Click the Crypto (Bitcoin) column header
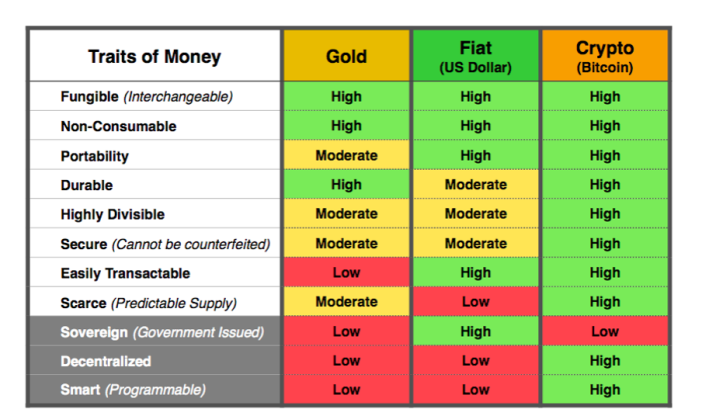 coord(605,56)
